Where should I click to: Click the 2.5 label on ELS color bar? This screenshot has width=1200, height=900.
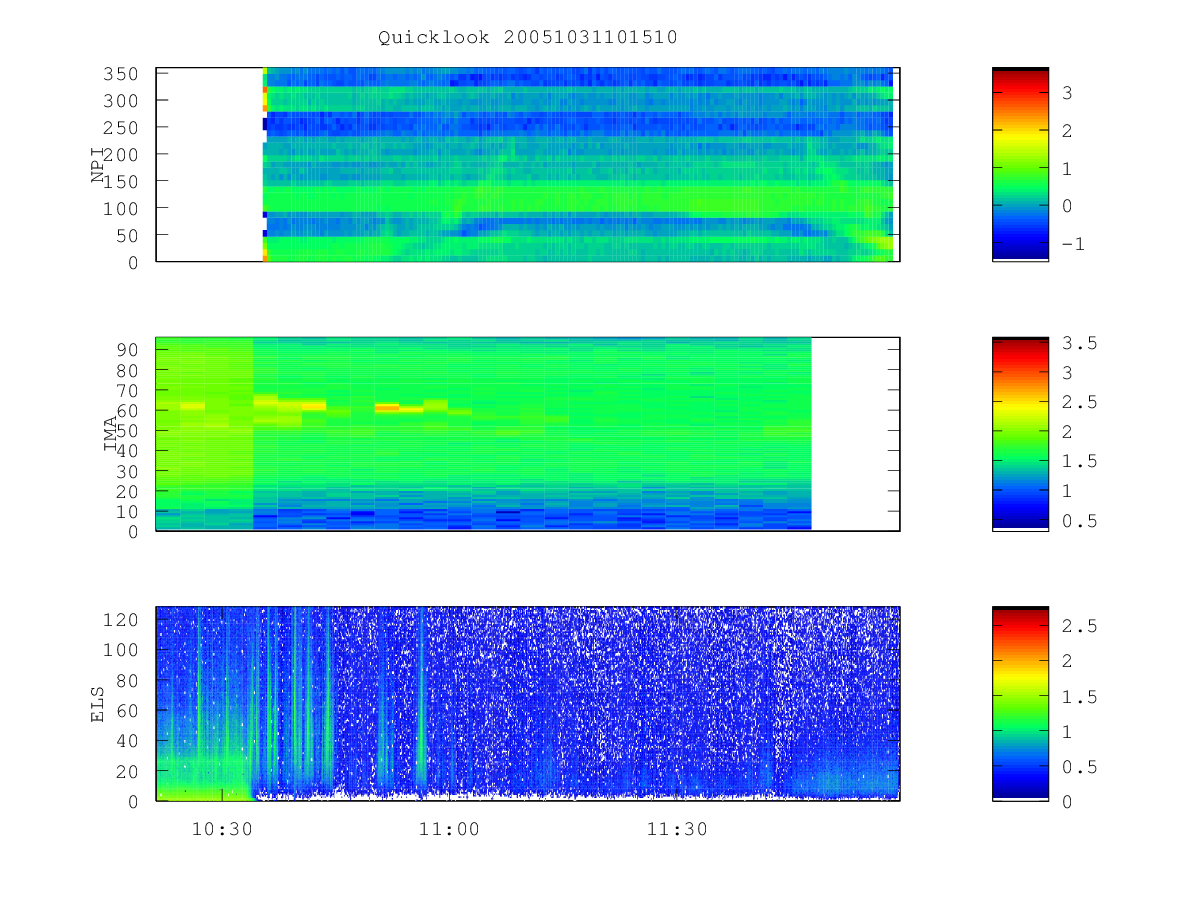click(x=1079, y=626)
